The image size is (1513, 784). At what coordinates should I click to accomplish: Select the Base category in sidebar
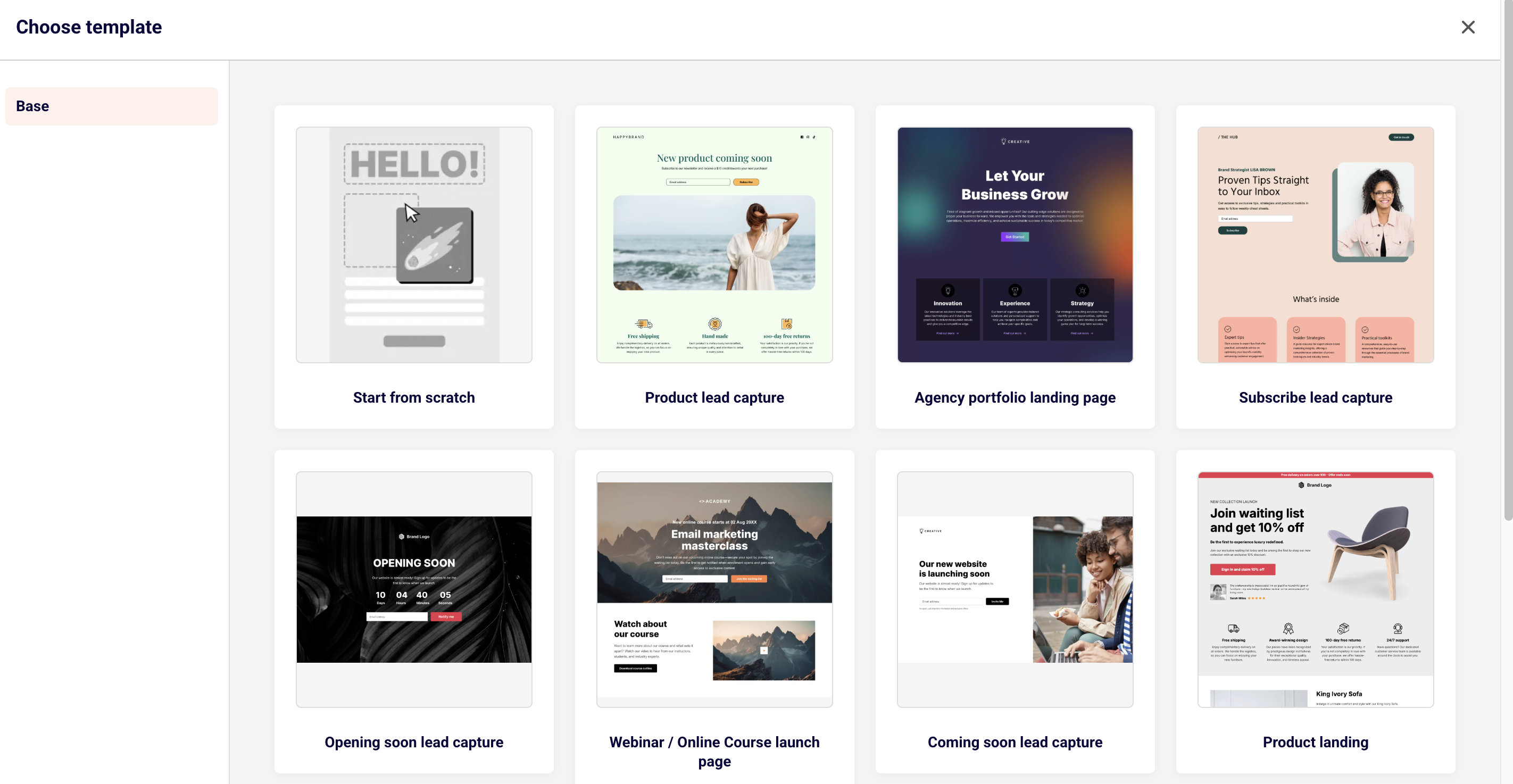pyautogui.click(x=112, y=106)
